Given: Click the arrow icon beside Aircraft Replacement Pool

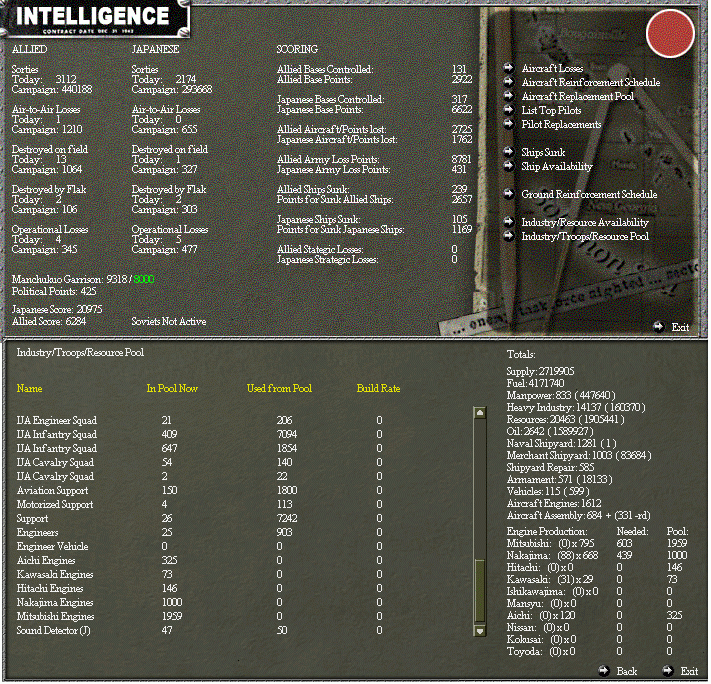Looking at the screenshot, I should (x=509, y=96).
